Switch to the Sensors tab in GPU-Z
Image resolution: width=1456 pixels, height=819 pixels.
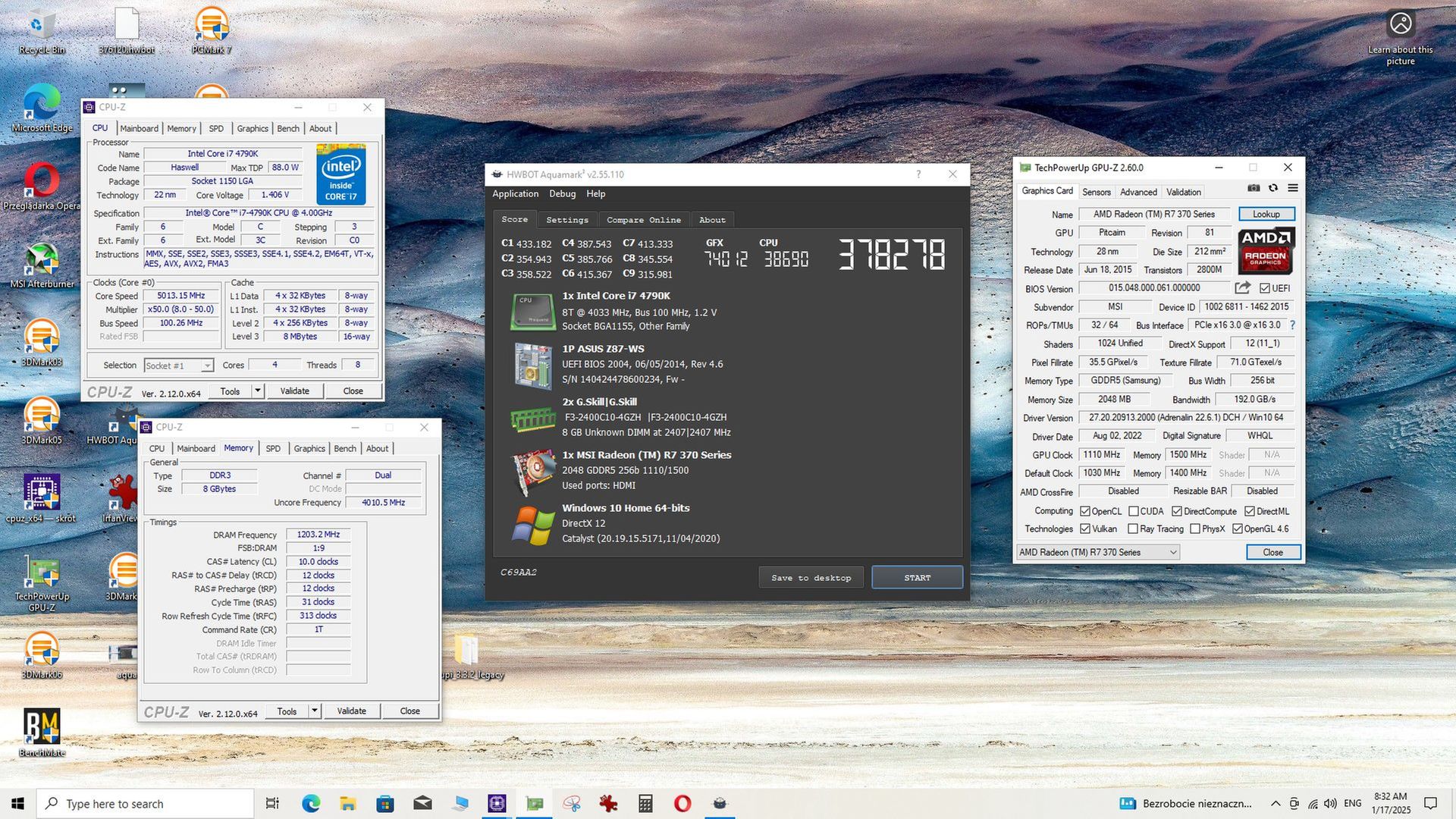(x=1096, y=192)
